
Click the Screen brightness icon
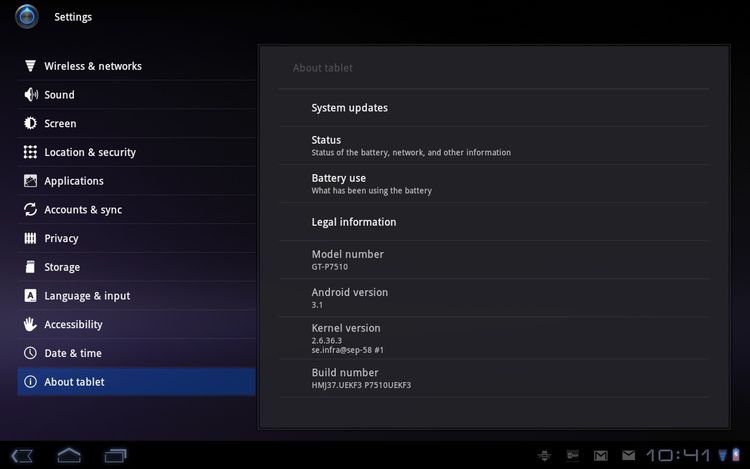tap(30, 124)
